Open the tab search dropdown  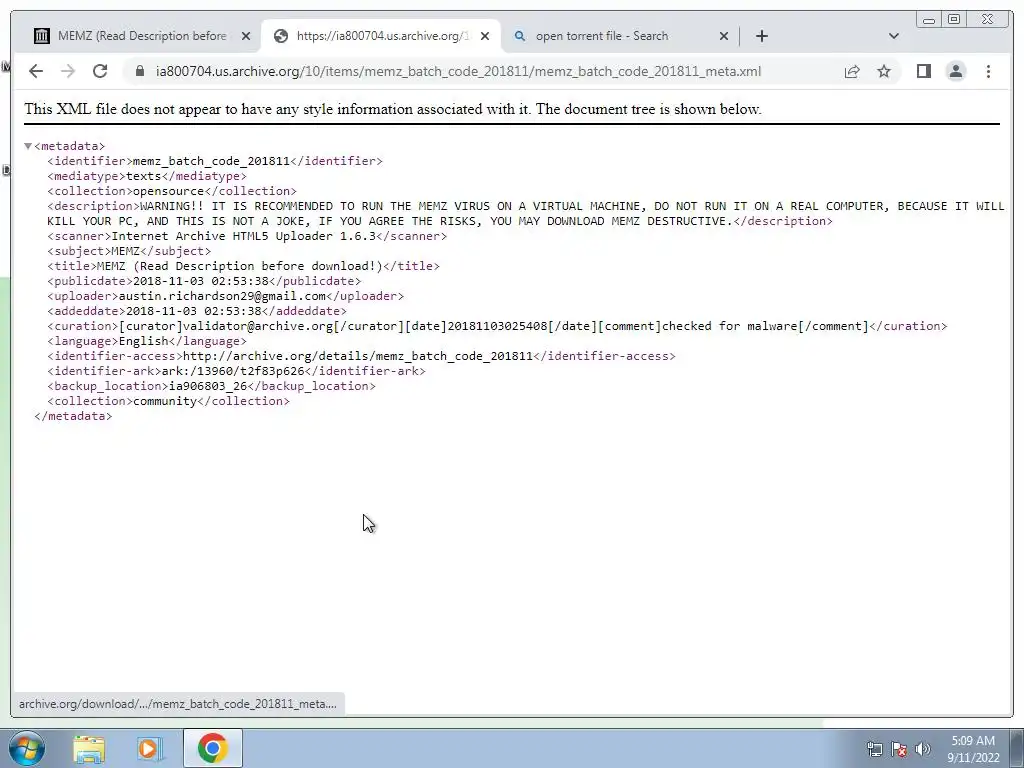893,36
